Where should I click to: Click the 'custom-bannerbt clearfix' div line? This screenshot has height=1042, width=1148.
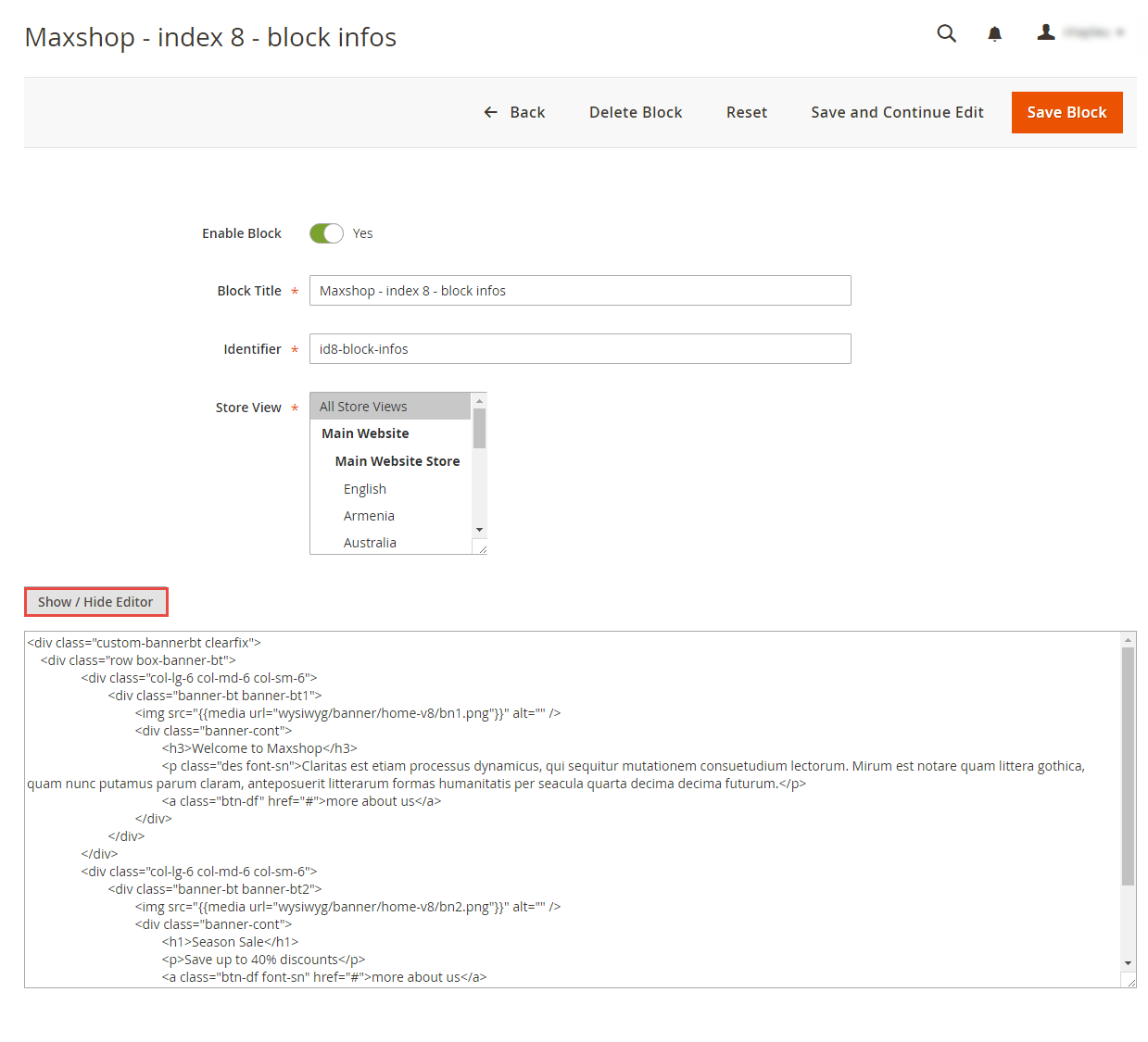pyautogui.click(x=144, y=643)
